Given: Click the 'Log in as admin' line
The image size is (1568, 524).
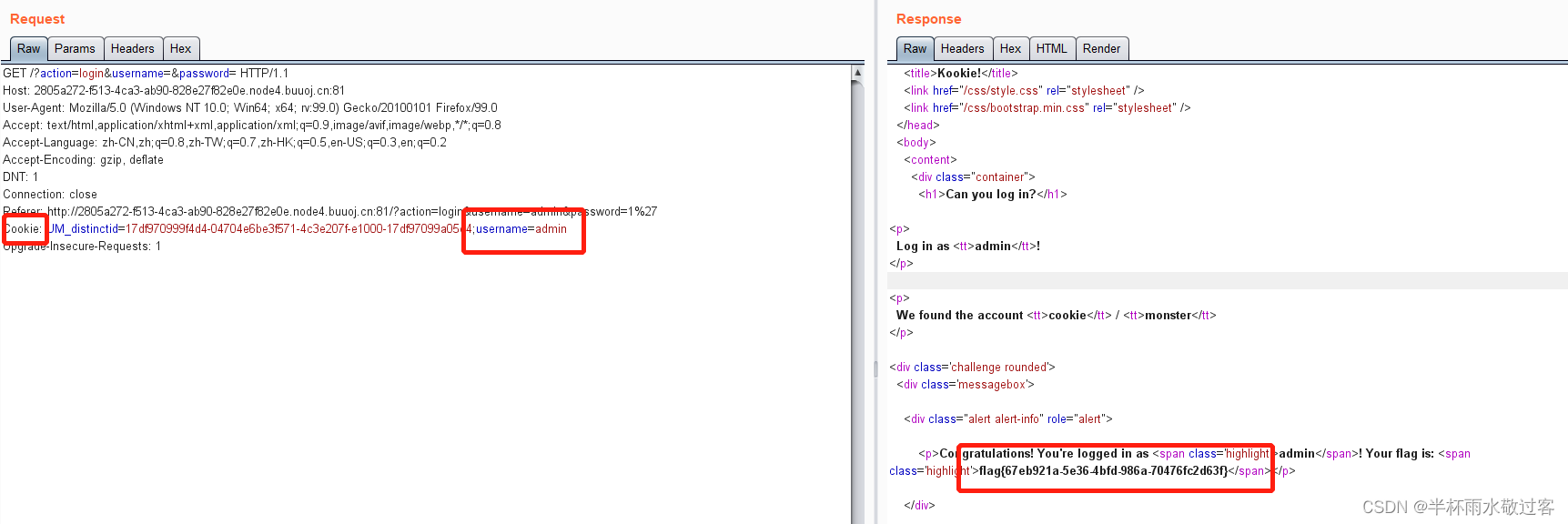Looking at the screenshot, I should coord(968,247).
